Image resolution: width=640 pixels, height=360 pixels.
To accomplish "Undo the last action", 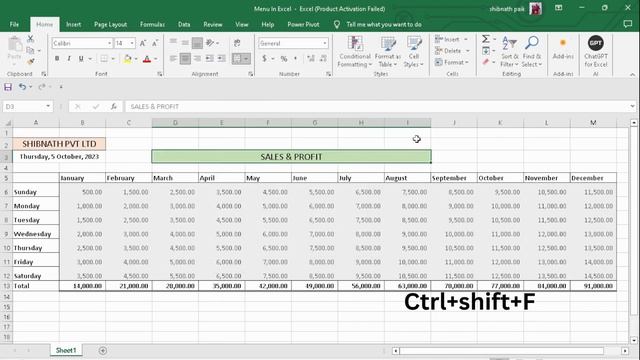I will click(x=22, y=87).
